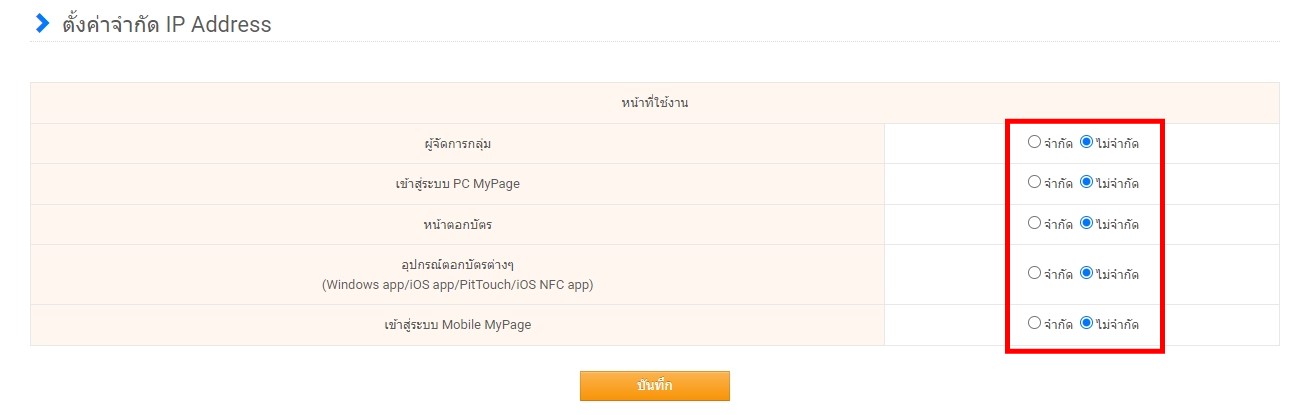Pick ไม่จำกัด for อุปกรณ์ตอกบัตรต่างๆ row
Image resolution: width=1313 pixels, height=415 pixels.
click(x=1087, y=272)
